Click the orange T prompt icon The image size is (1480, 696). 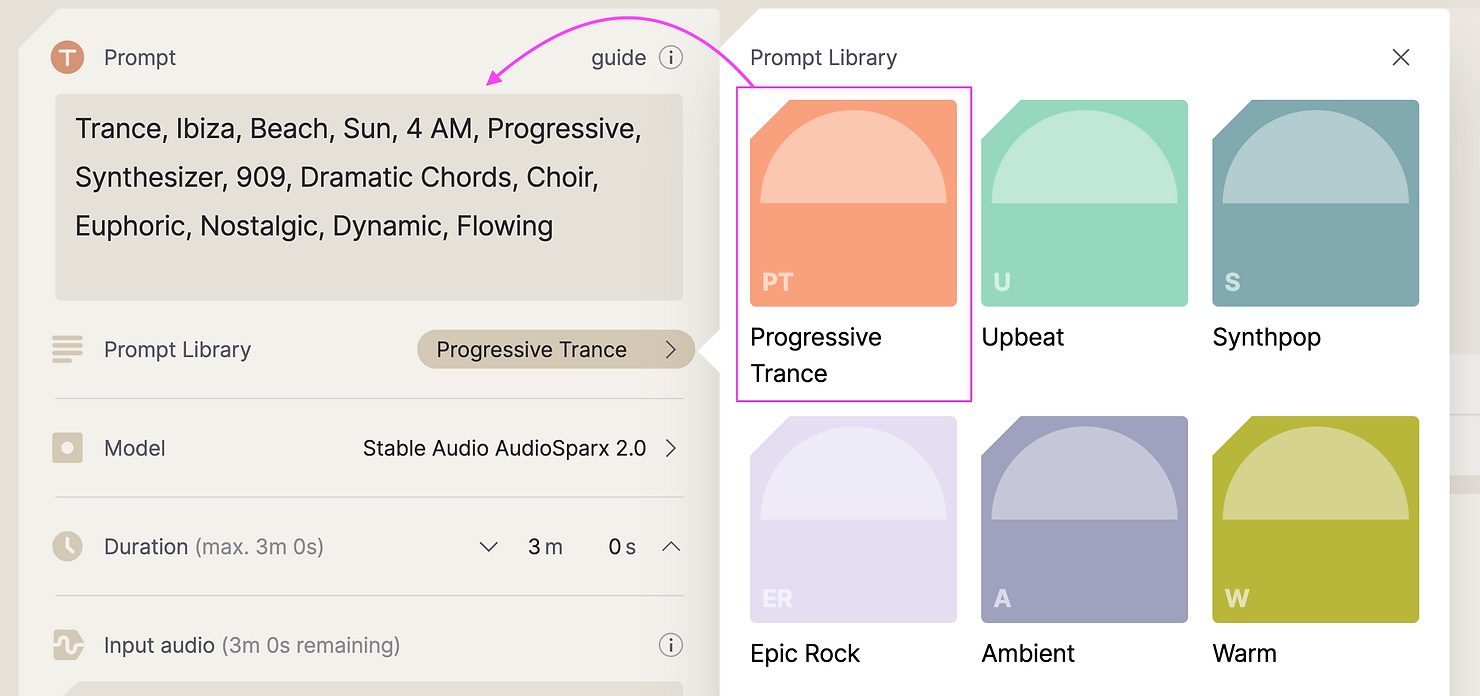click(x=67, y=57)
